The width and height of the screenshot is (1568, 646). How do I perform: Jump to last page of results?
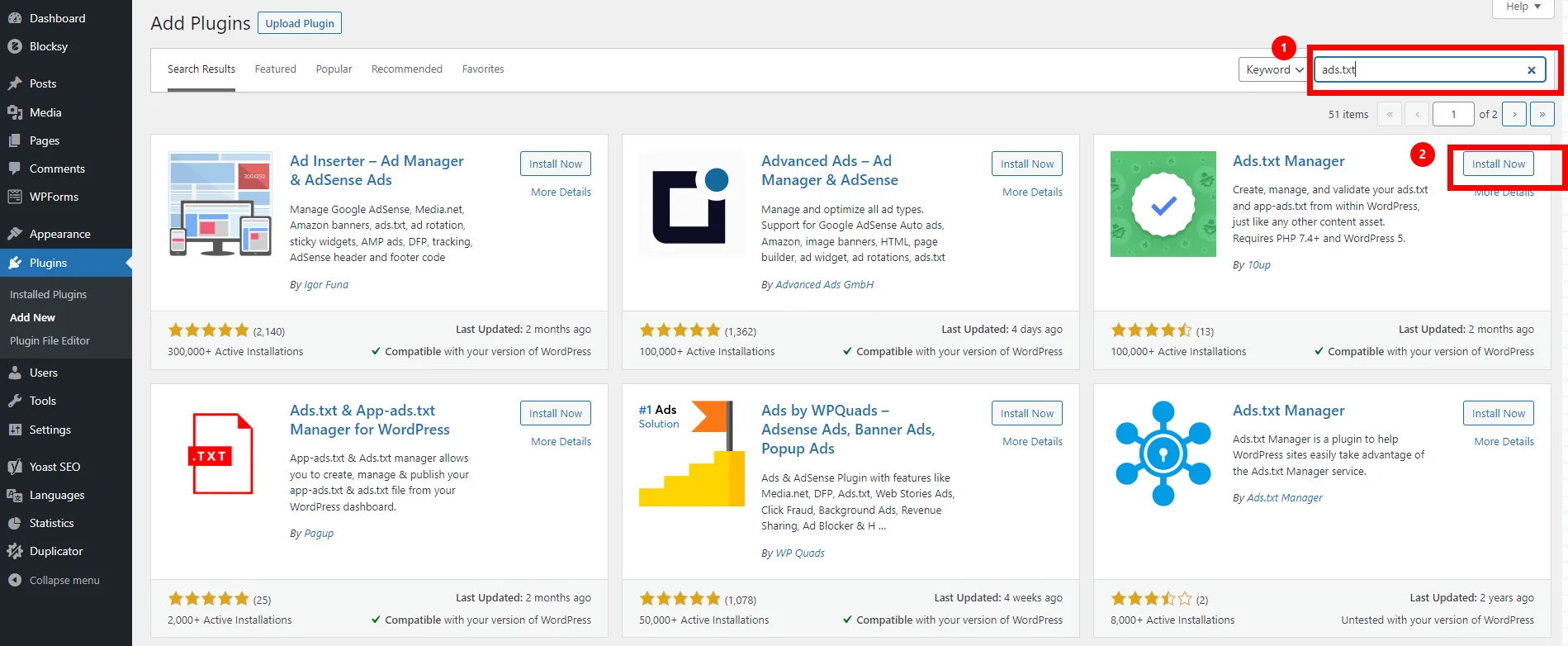tap(1542, 114)
